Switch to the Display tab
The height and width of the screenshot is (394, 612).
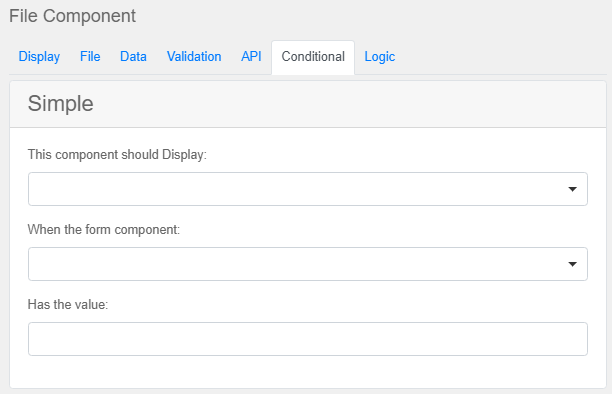39,57
